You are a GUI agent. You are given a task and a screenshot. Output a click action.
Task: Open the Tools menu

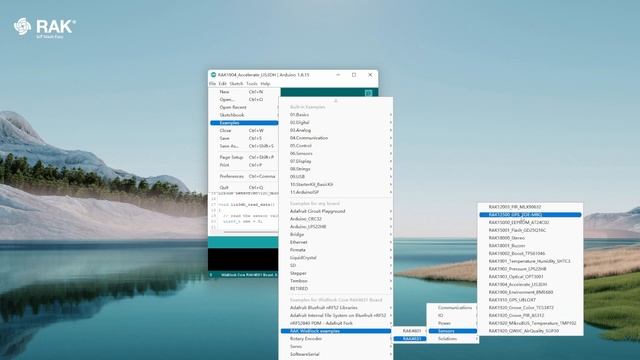tap(252, 84)
